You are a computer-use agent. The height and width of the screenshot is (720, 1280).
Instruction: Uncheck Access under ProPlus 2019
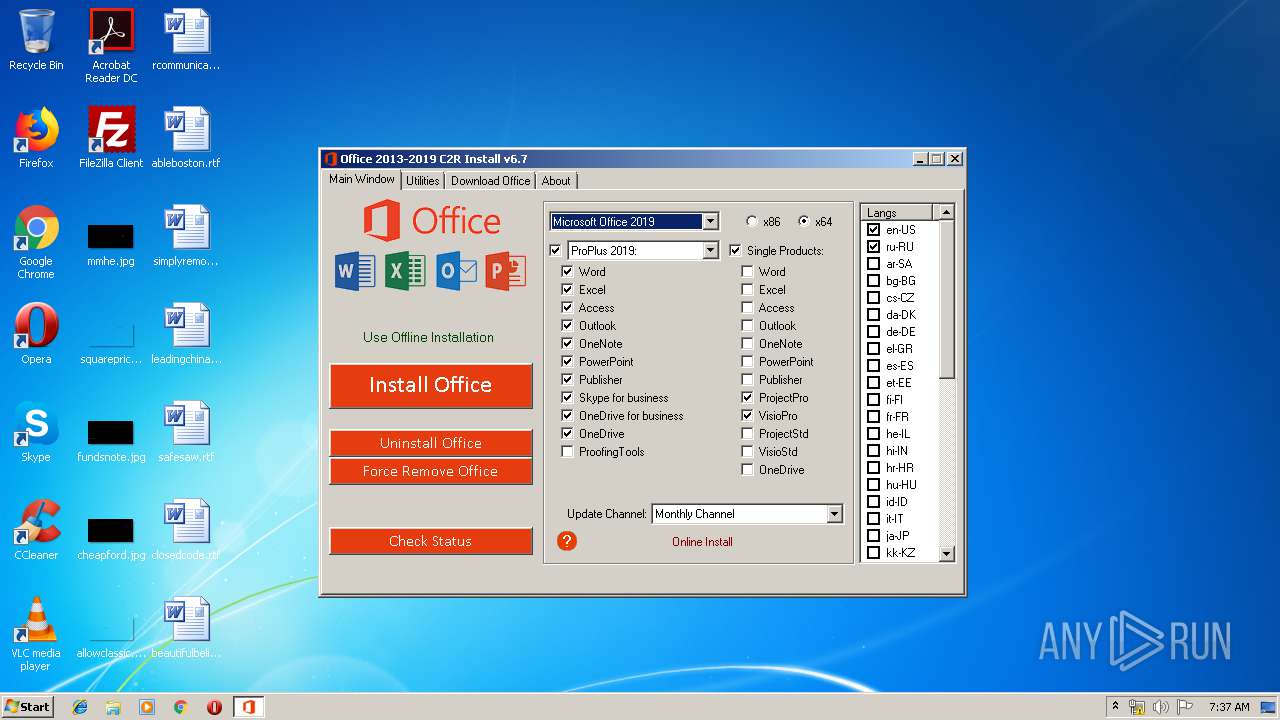568,308
